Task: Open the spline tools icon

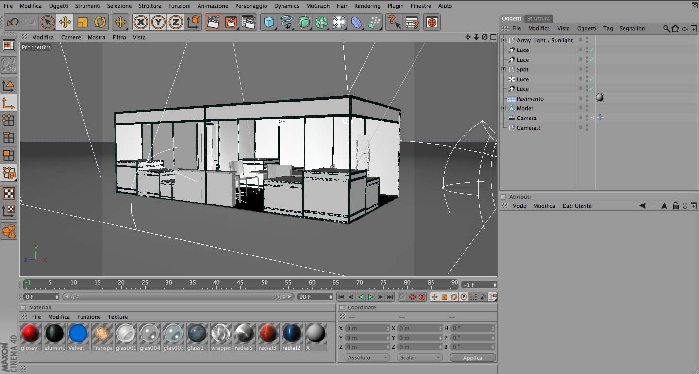Action: [286, 22]
